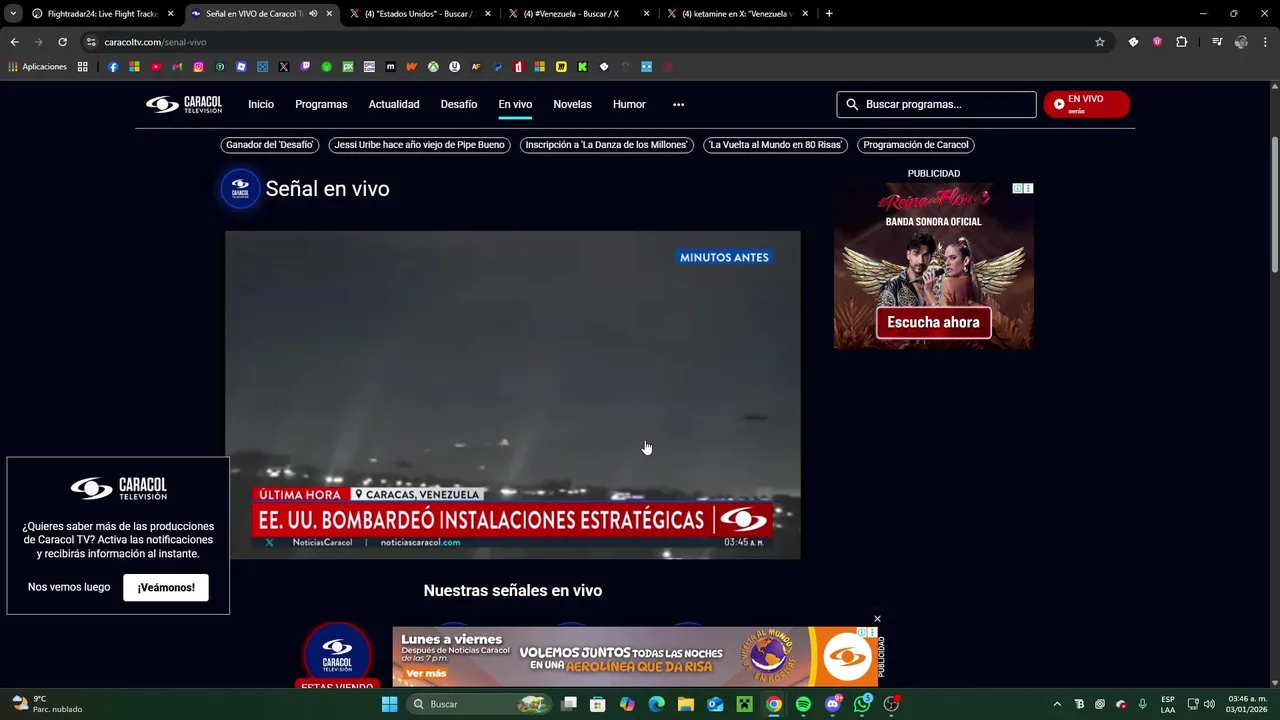Image resolution: width=1280 pixels, height=720 pixels.
Task: Select the Caracol Televisión live signal thumbnail
Action: click(x=337, y=656)
